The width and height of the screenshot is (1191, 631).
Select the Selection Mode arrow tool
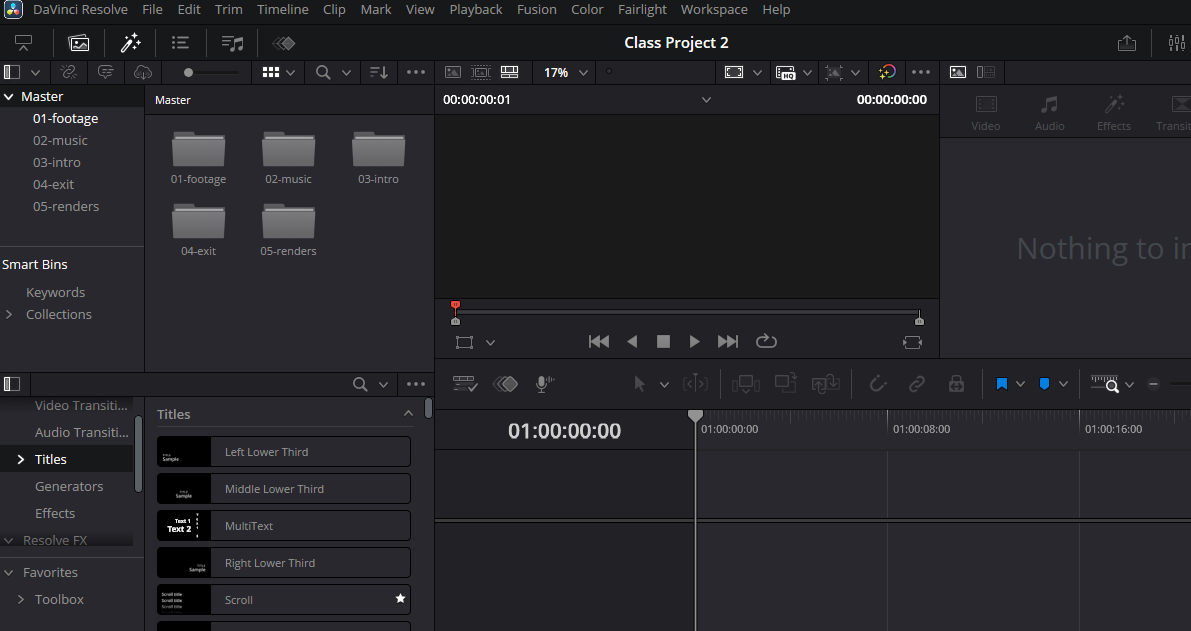(x=640, y=384)
